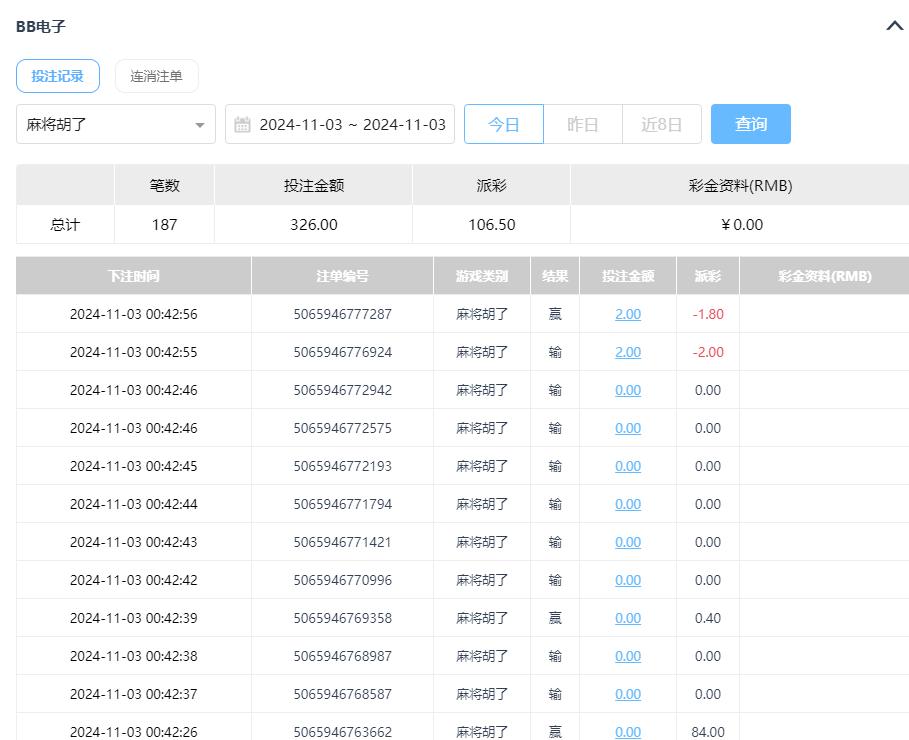Open the amount link on order 5065946763662
The height and width of the screenshot is (740, 909).
coord(627,732)
